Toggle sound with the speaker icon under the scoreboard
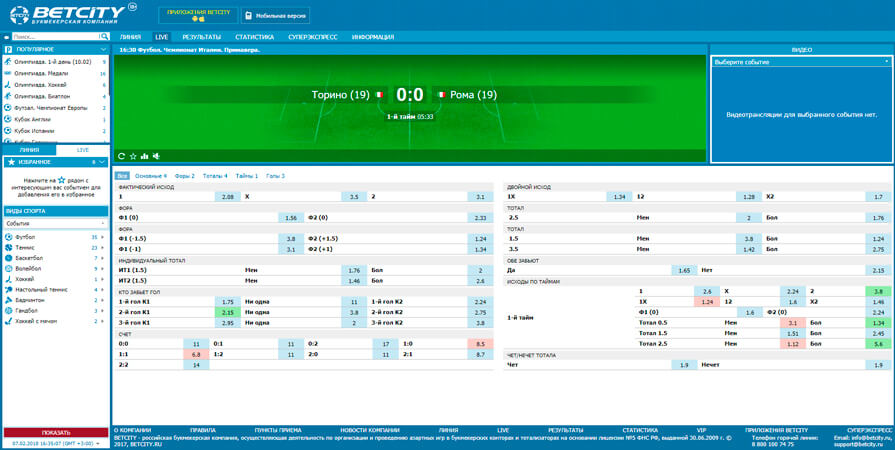The height and width of the screenshot is (450, 895). click(156, 156)
